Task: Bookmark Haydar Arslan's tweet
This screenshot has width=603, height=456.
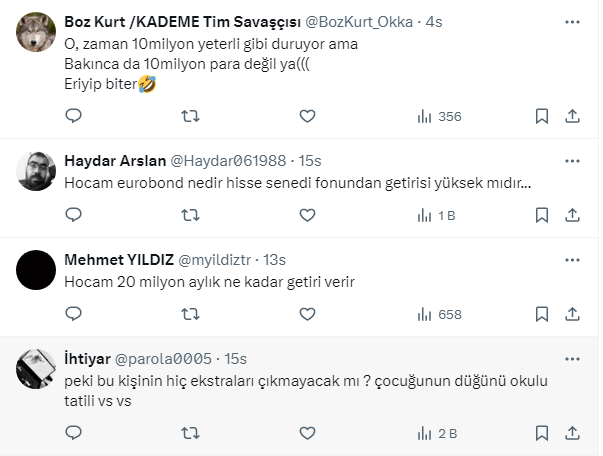Action: pos(541,215)
